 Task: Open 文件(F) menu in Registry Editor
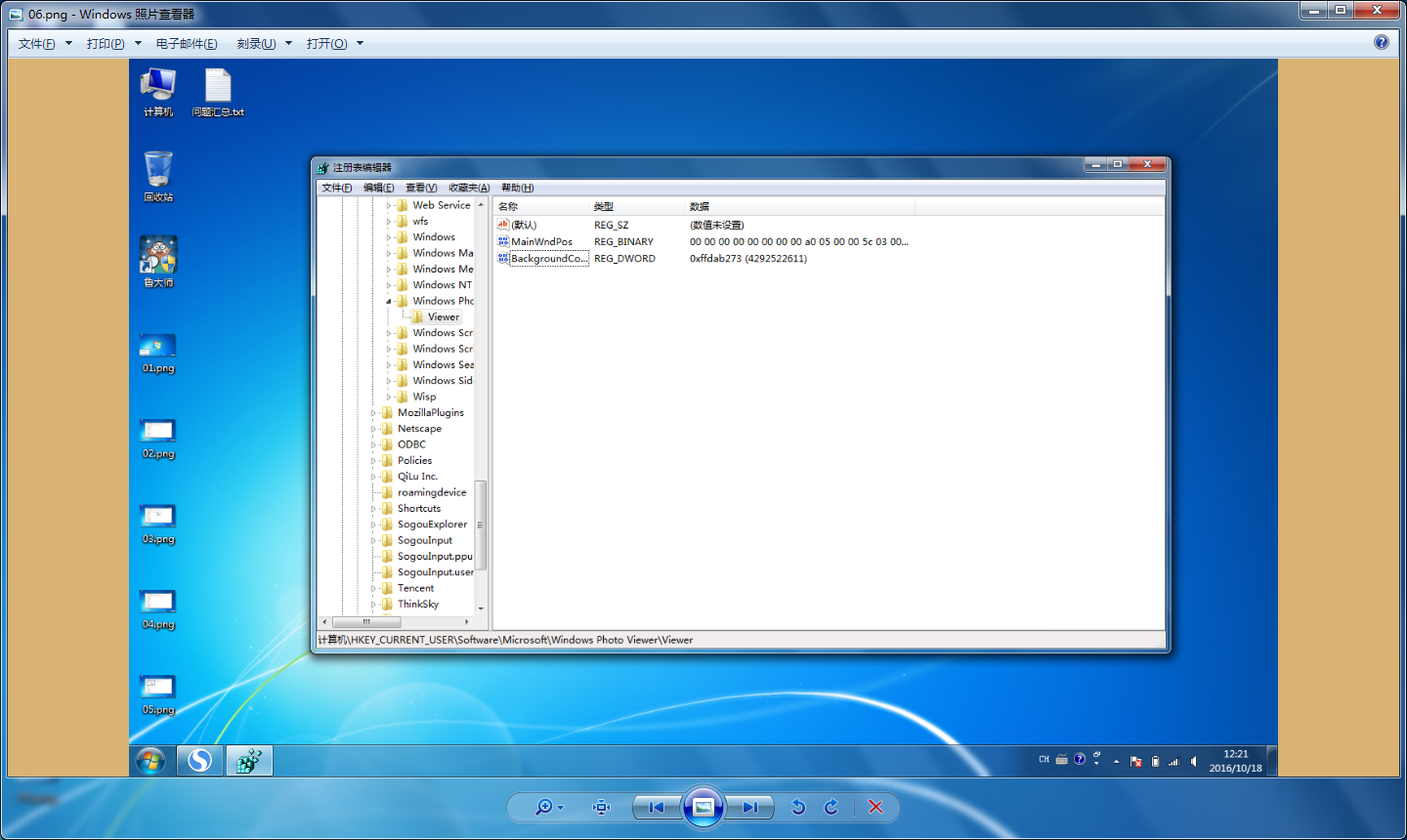[337, 188]
